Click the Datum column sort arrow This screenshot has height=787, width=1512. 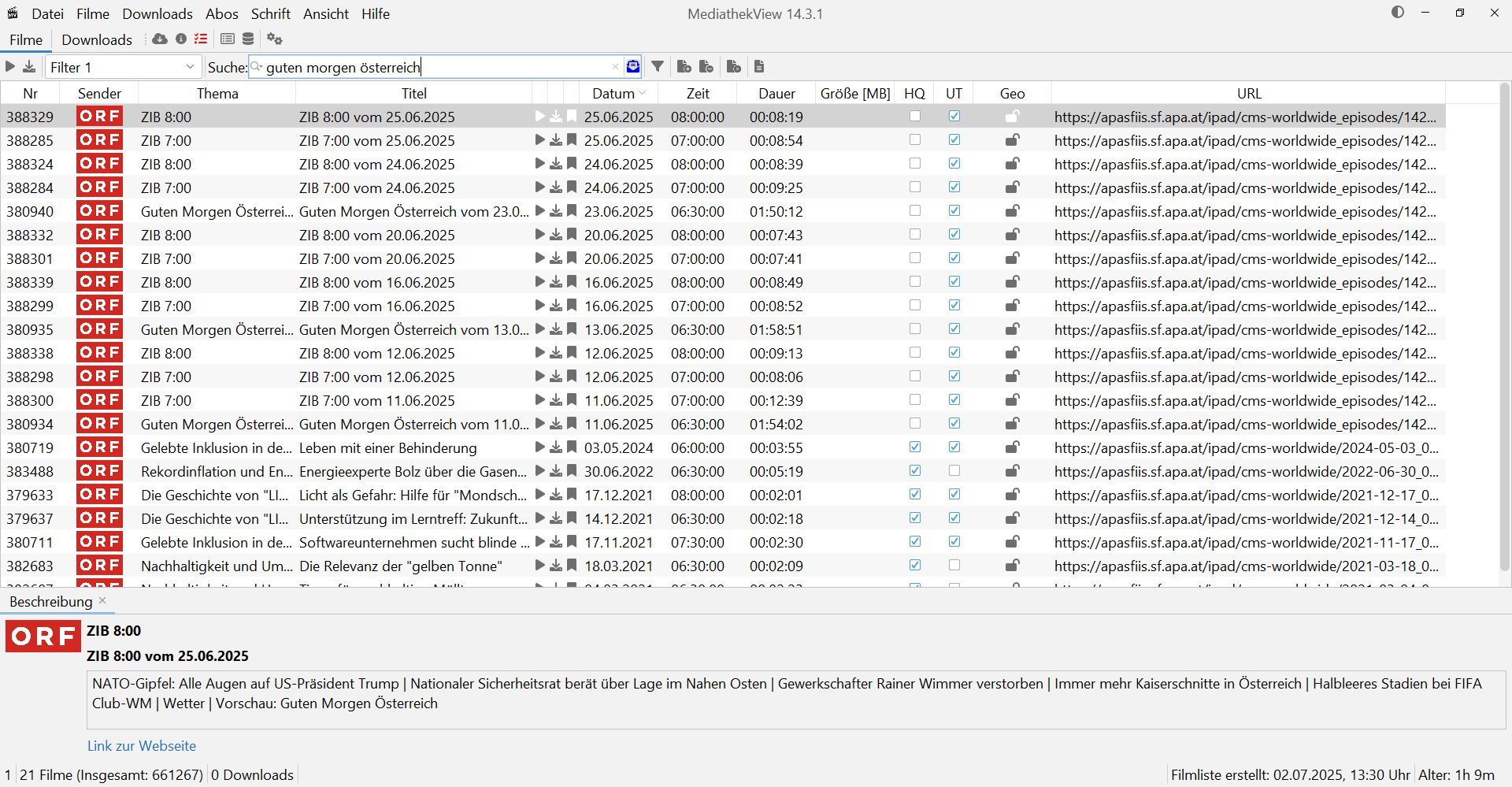pos(643,93)
